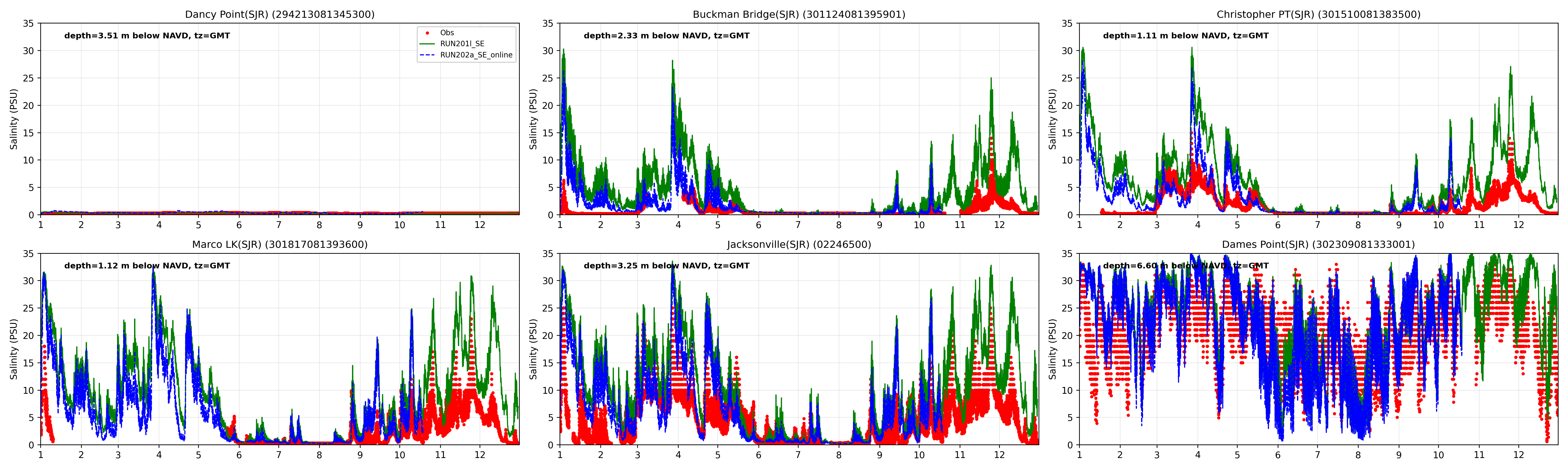1568x470 pixels.
Task: Click the '4' x-axis tick on Marco LK plot
Action: (159, 455)
